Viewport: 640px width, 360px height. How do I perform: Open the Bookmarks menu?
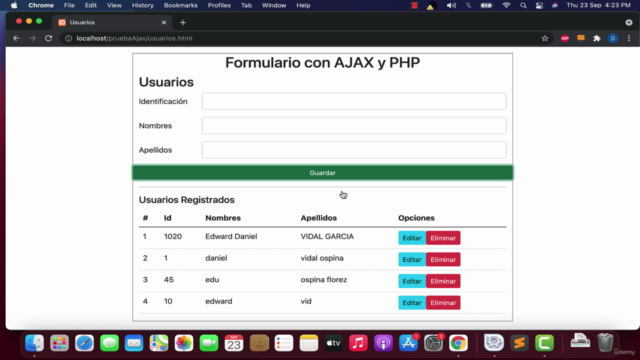pyautogui.click(x=180, y=5)
